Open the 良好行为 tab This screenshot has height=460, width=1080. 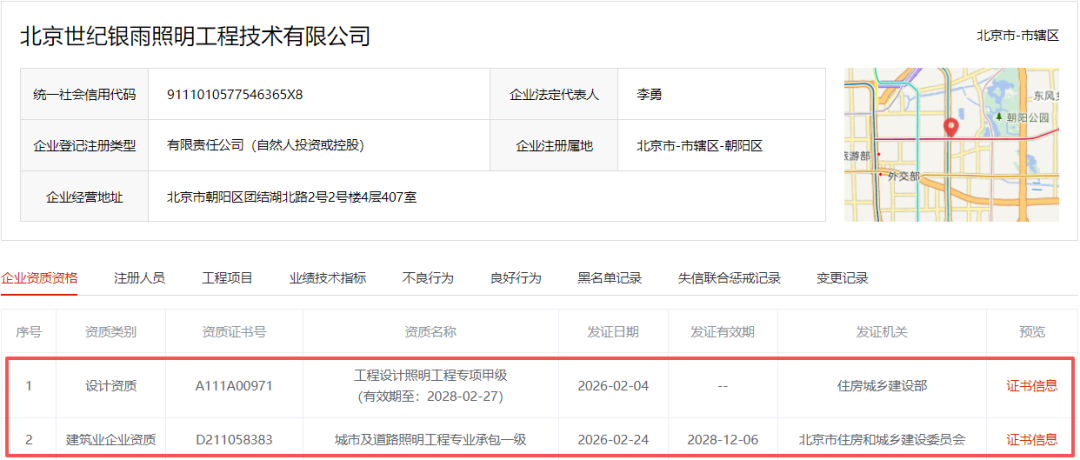pyautogui.click(x=516, y=278)
